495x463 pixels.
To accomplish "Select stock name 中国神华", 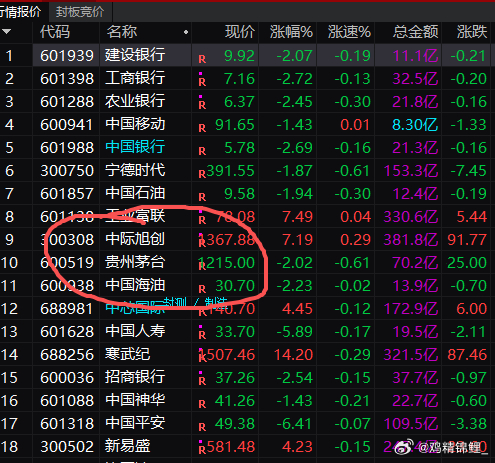I will point(135,400).
